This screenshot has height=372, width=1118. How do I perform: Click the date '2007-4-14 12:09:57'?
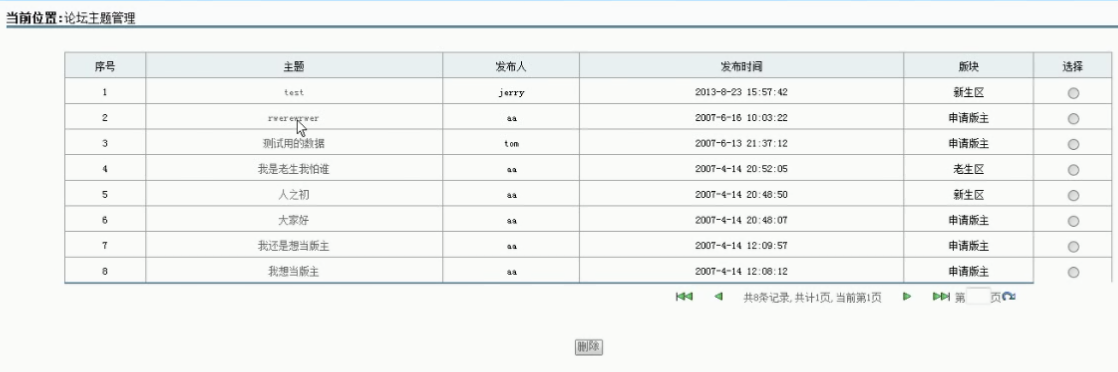(x=741, y=247)
